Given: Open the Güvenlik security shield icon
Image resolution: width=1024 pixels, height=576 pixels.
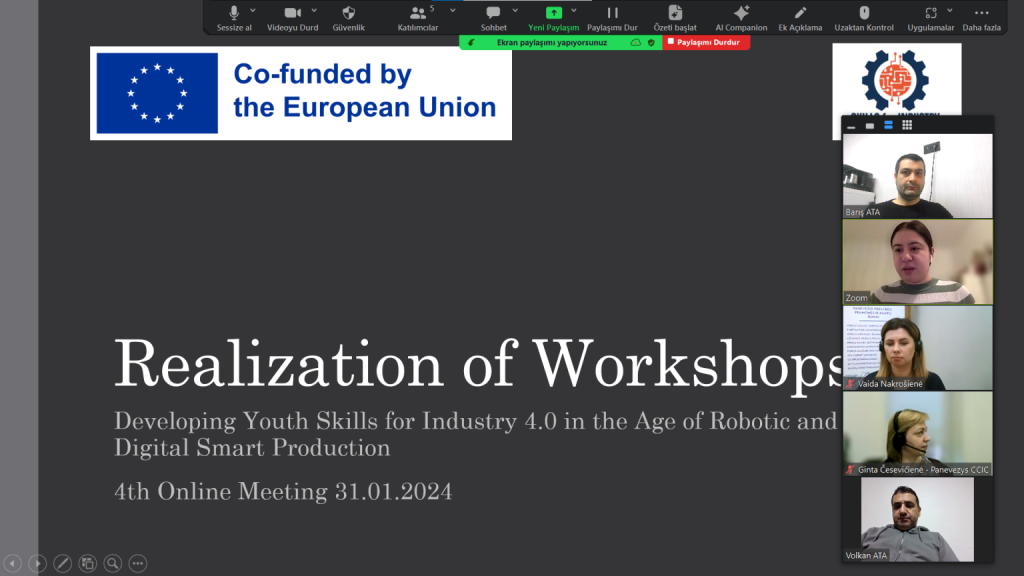Looking at the screenshot, I should tap(348, 13).
